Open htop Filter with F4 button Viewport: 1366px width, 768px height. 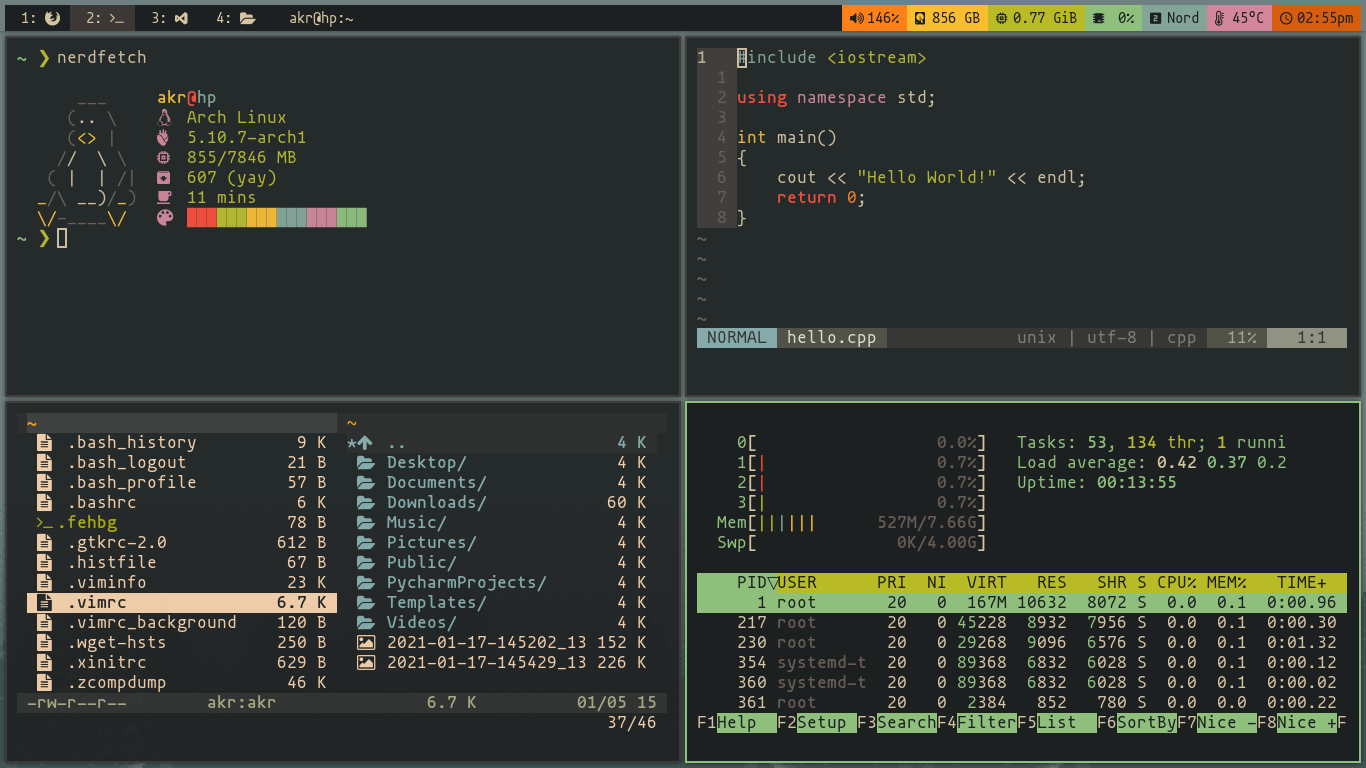[976, 722]
